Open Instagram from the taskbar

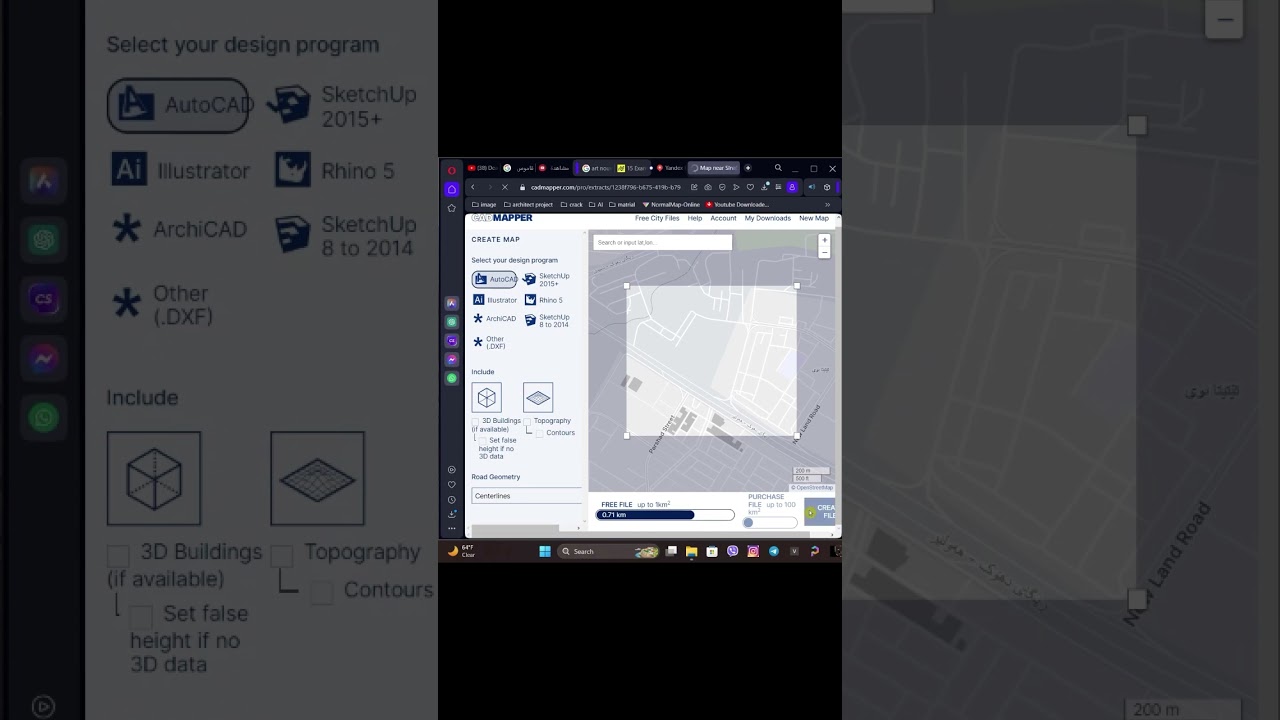[753, 551]
